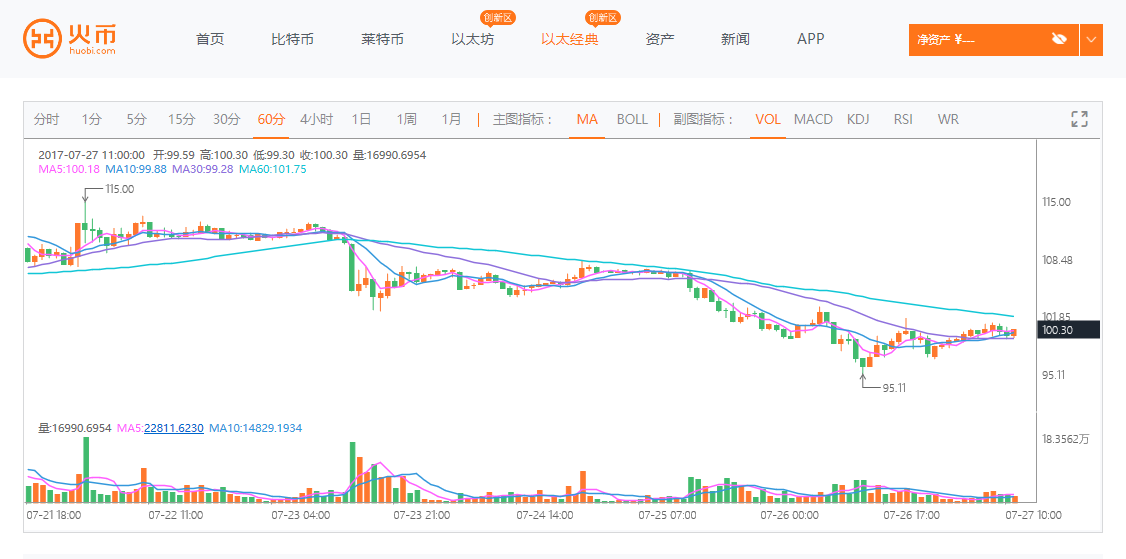Switch chart to 分时 view
The height and width of the screenshot is (559, 1126).
point(47,119)
